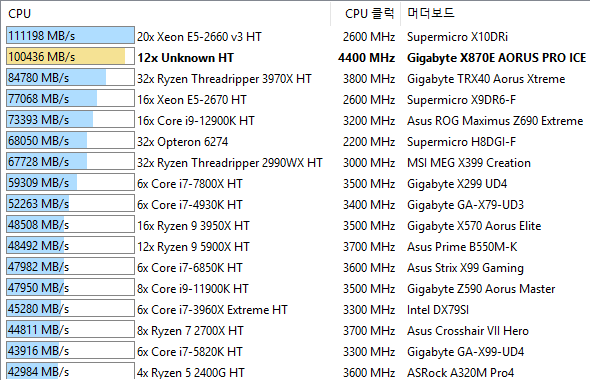Click Gigabyte X570 Aorus Elite cell
The height and width of the screenshot is (380, 590).
click(x=474, y=226)
